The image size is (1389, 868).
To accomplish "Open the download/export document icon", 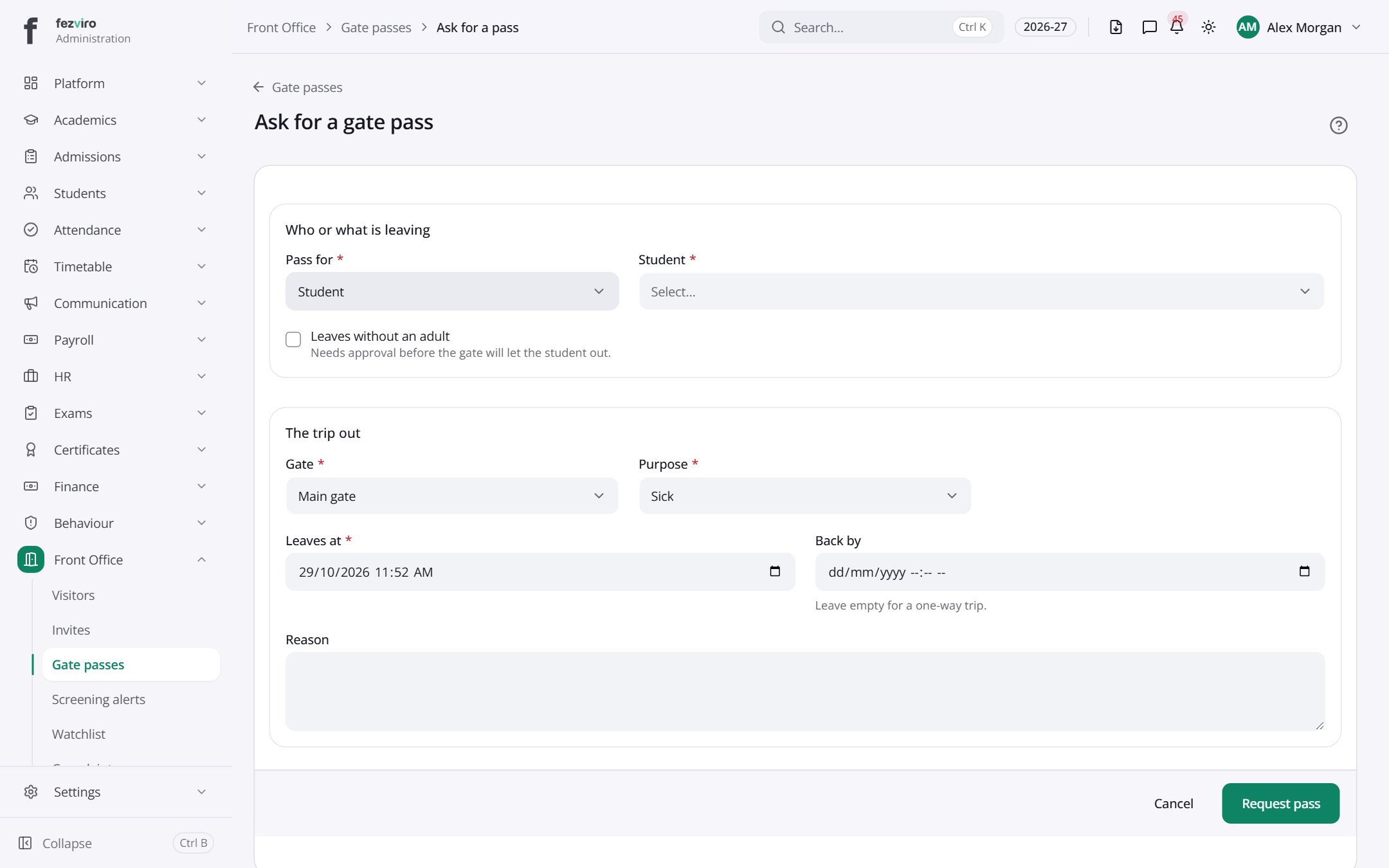I will click(1116, 27).
